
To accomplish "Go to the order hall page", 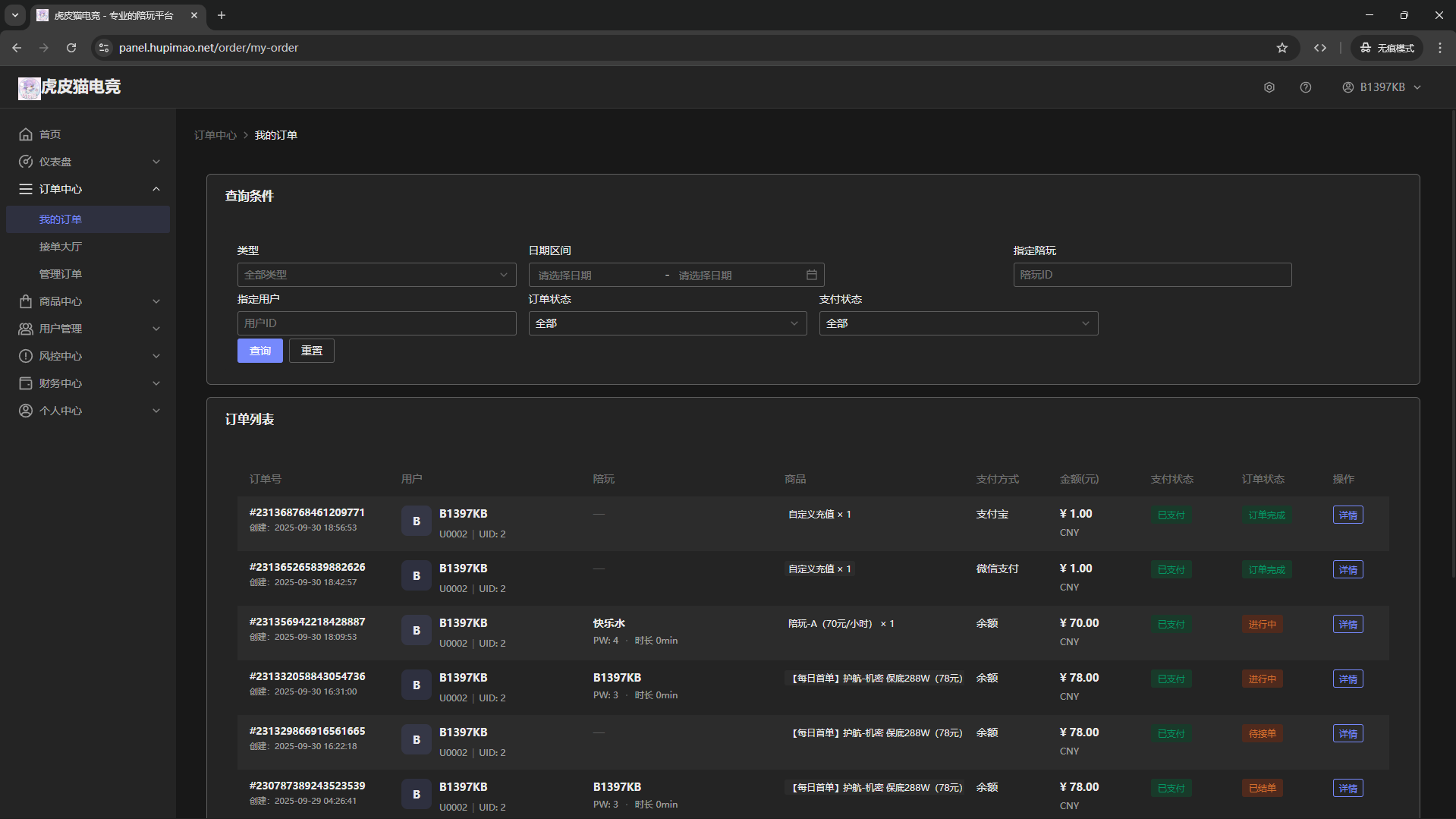I will pyautogui.click(x=61, y=247).
